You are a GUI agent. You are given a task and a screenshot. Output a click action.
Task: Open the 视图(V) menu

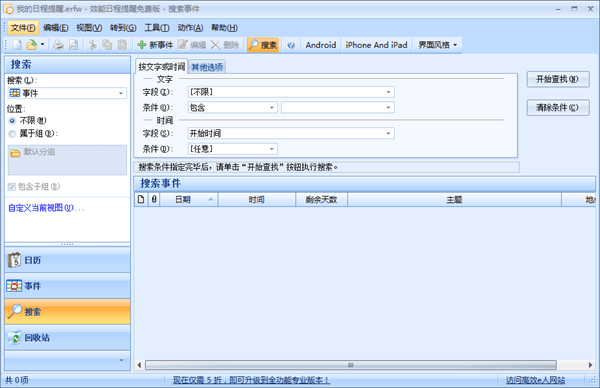pyautogui.click(x=89, y=28)
